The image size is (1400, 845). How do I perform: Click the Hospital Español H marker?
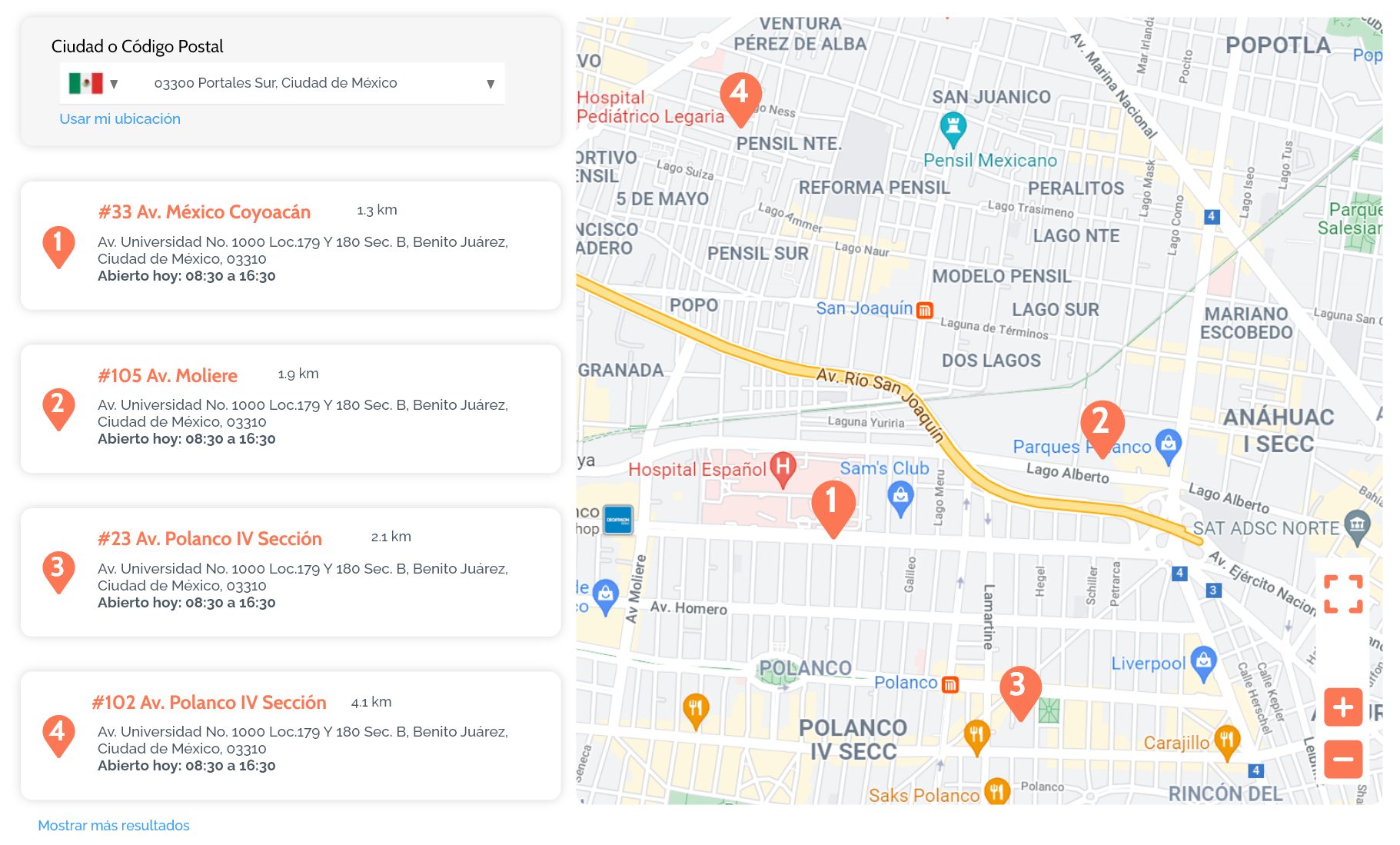(x=782, y=469)
